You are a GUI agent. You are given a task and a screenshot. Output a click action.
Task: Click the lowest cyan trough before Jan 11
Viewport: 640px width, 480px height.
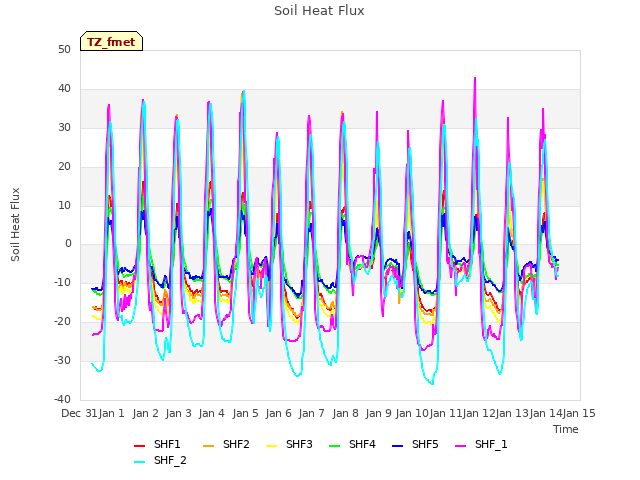[x=432, y=384]
